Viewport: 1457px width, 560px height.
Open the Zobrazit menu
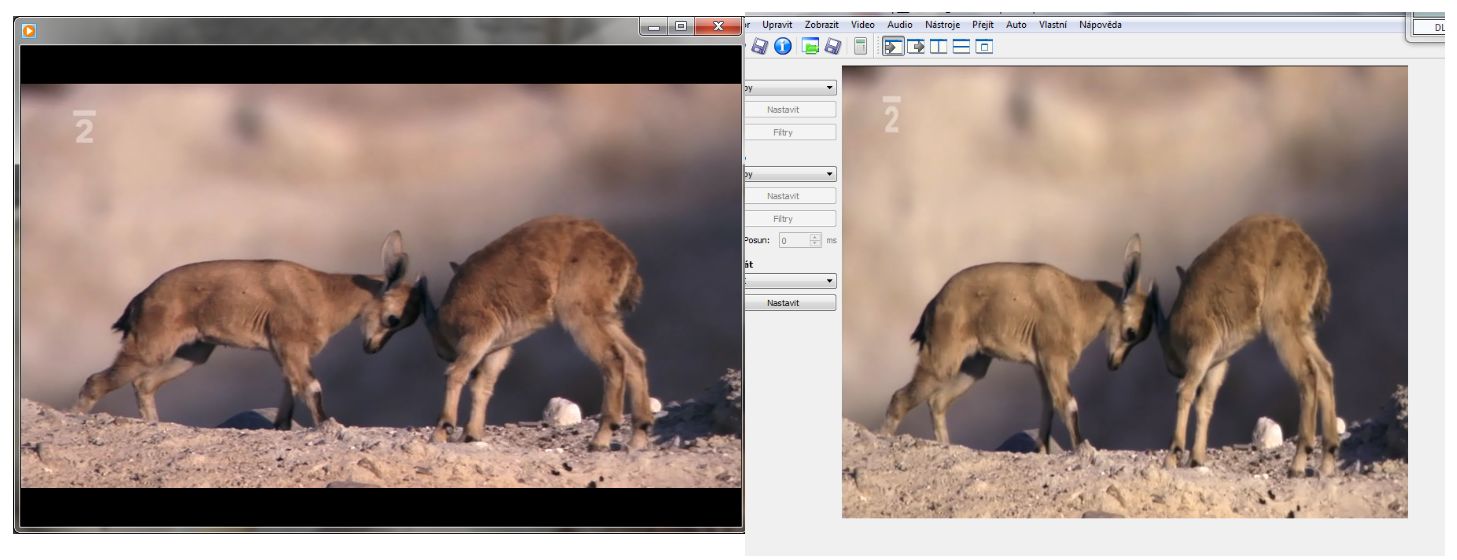[x=821, y=24]
